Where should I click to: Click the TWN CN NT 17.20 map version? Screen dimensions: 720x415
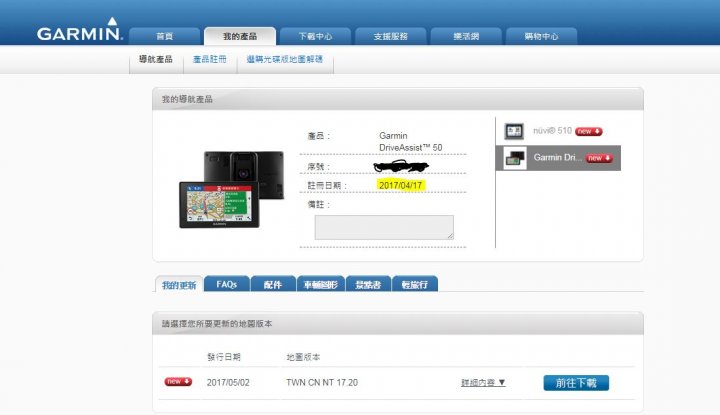(x=322, y=382)
